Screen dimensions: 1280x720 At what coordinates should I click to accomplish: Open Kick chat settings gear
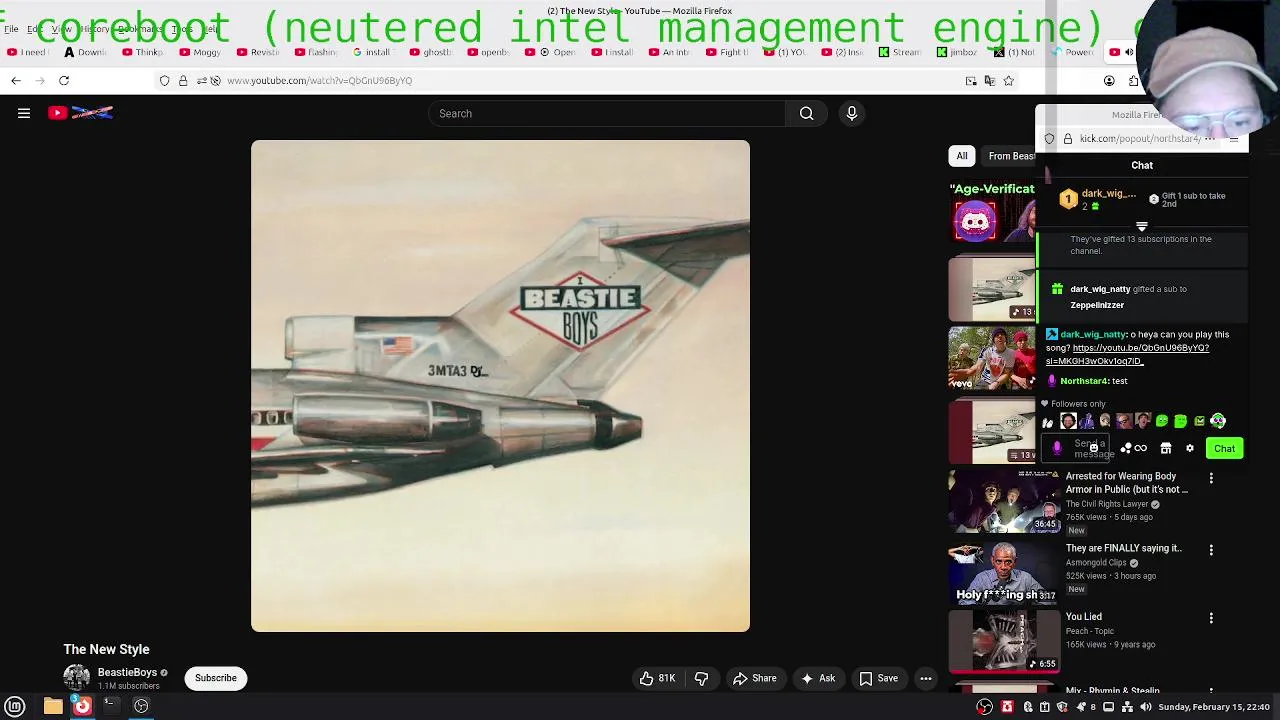point(1190,448)
